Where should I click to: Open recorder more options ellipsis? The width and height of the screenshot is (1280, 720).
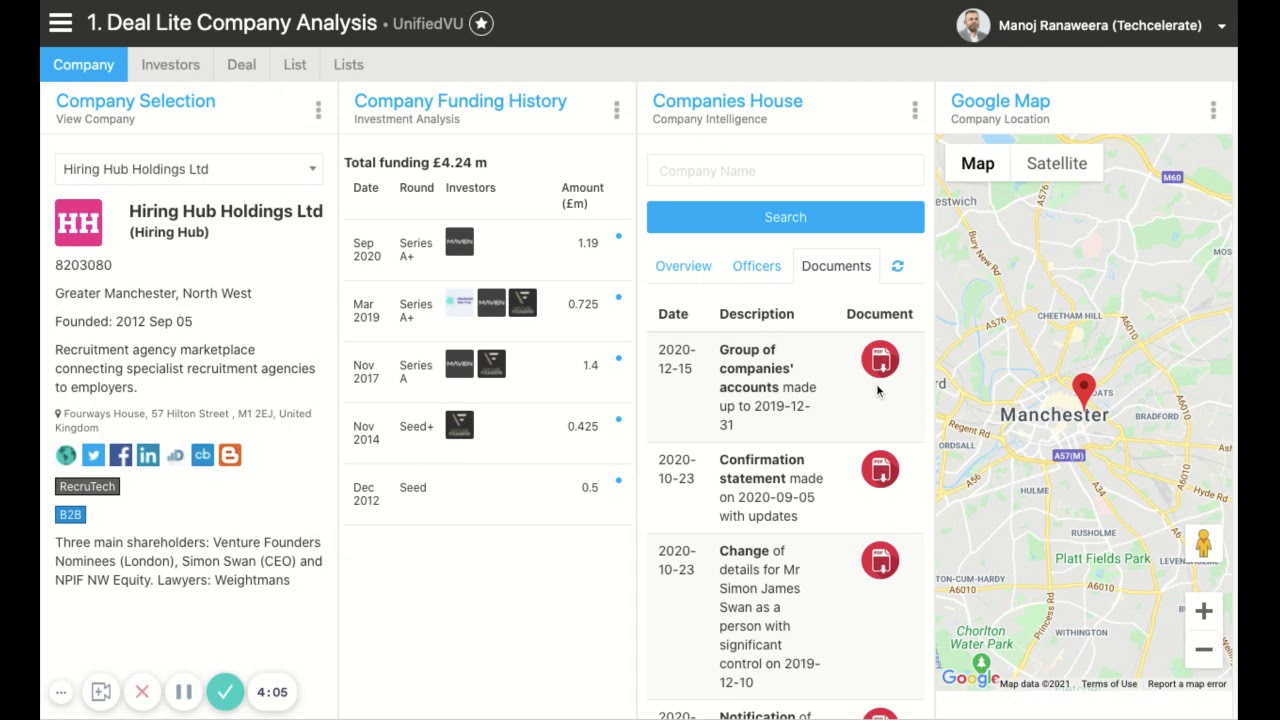coord(61,692)
